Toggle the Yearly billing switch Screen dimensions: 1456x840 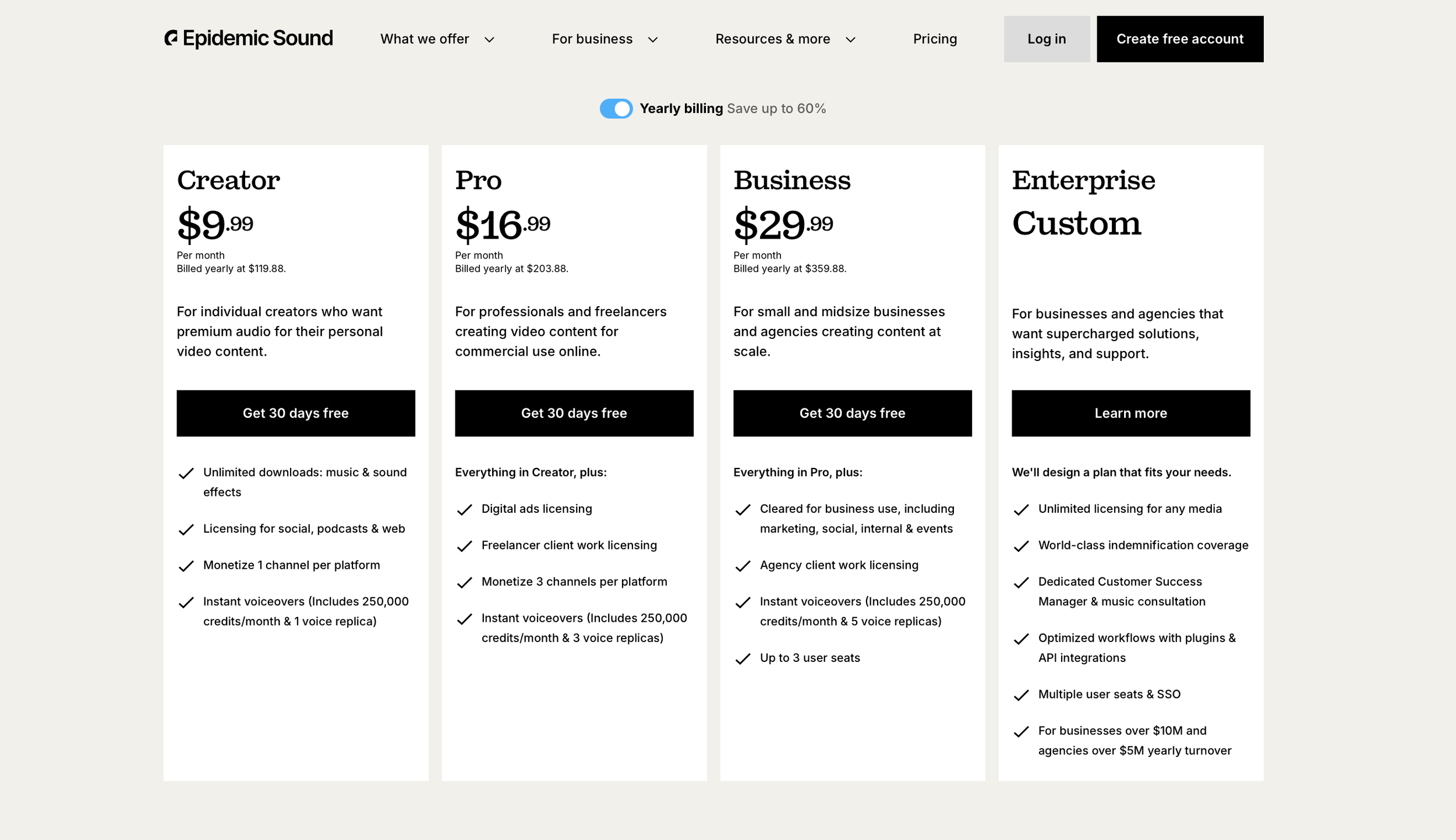coord(616,109)
